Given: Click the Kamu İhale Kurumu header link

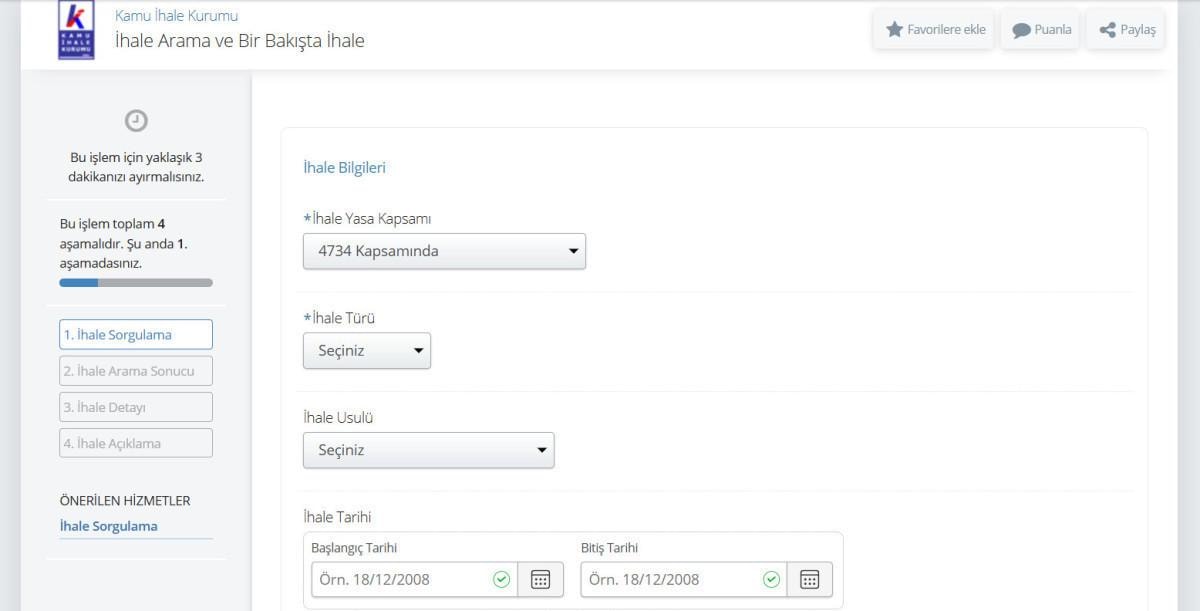Looking at the screenshot, I should (176, 16).
